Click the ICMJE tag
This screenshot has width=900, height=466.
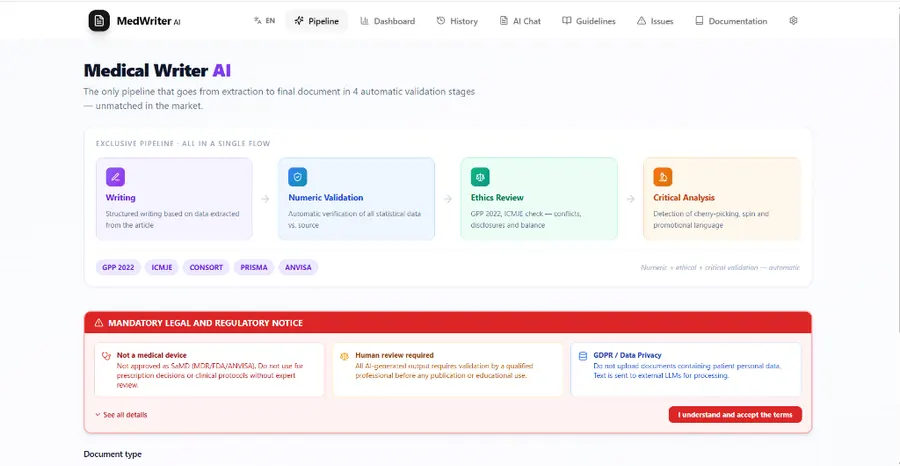[x=162, y=267]
